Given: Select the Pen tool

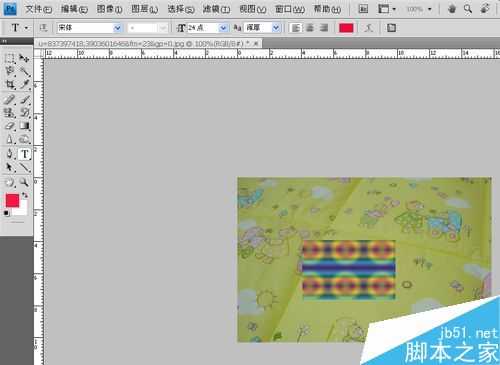Looking at the screenshot, I should [x=10, y=154].
